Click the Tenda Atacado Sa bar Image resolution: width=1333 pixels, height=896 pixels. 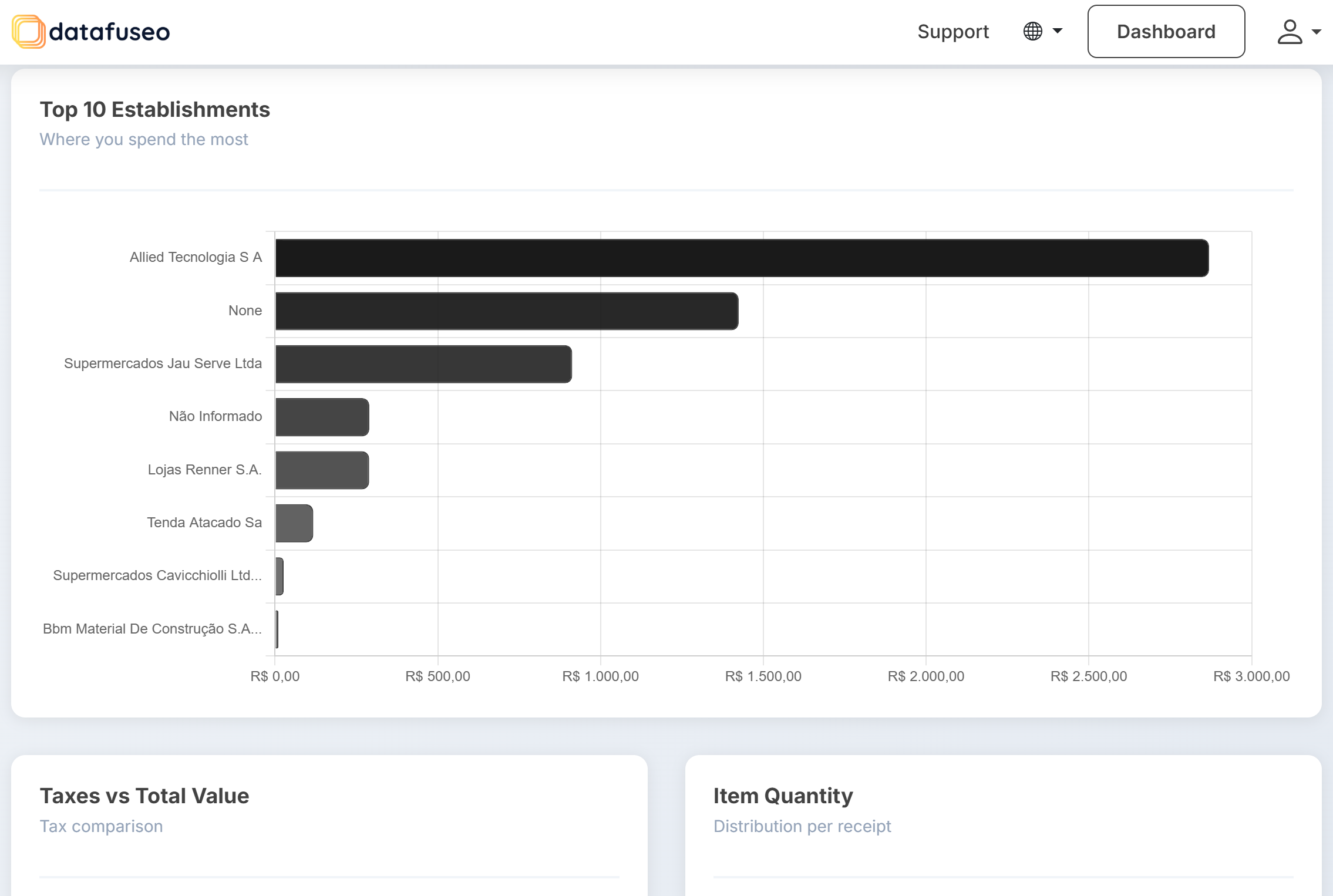coord(294,523)
